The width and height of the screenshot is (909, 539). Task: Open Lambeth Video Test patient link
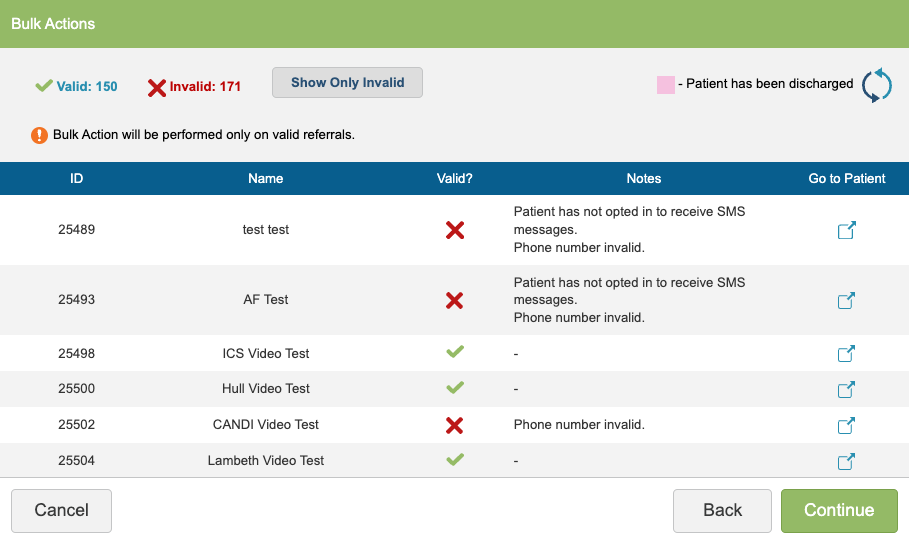click(x=846, y=461)
